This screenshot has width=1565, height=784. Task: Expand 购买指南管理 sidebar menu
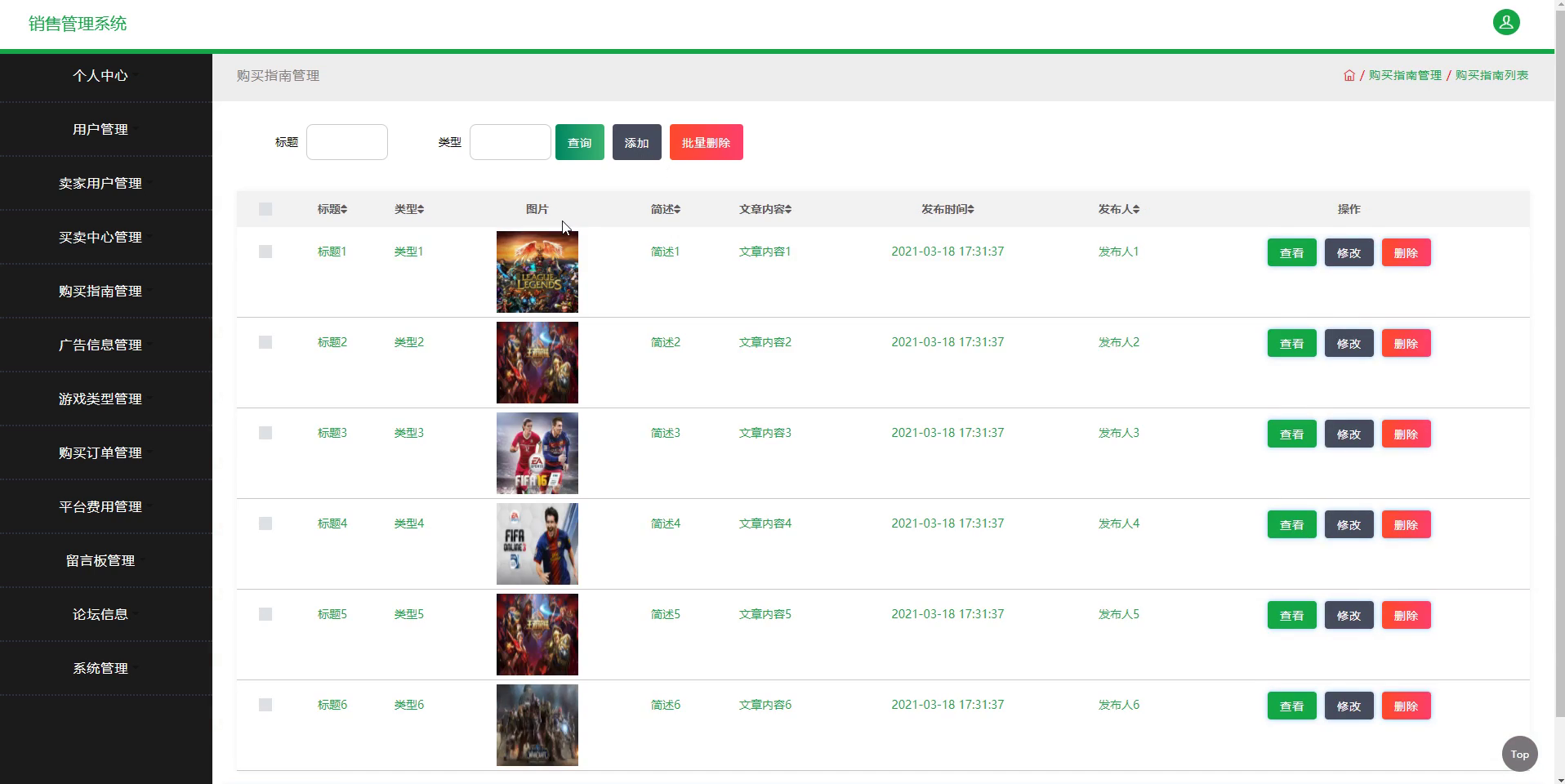[x=106, y=291]
